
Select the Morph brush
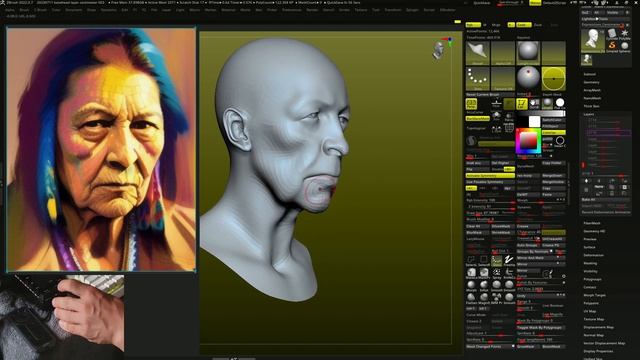point(471,286)
